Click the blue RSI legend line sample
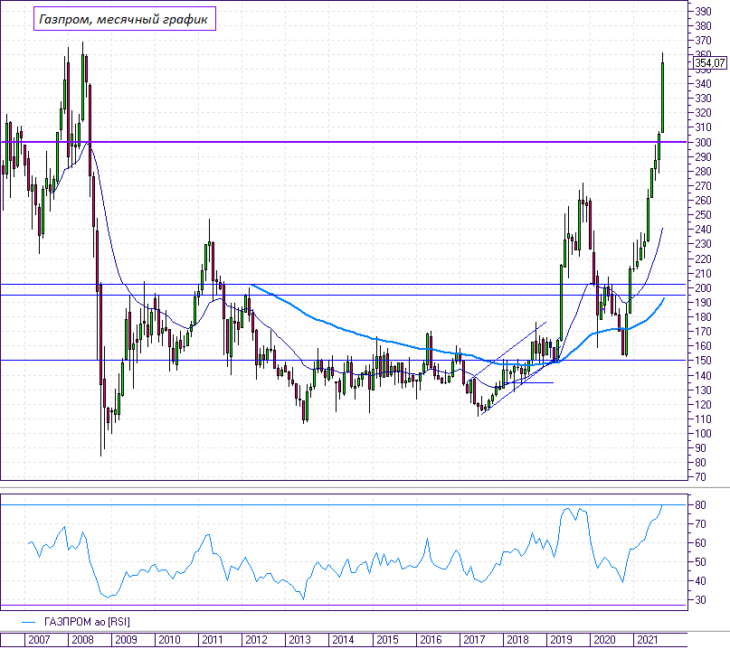The image size is (730, 649). click(x=29, y=622)
